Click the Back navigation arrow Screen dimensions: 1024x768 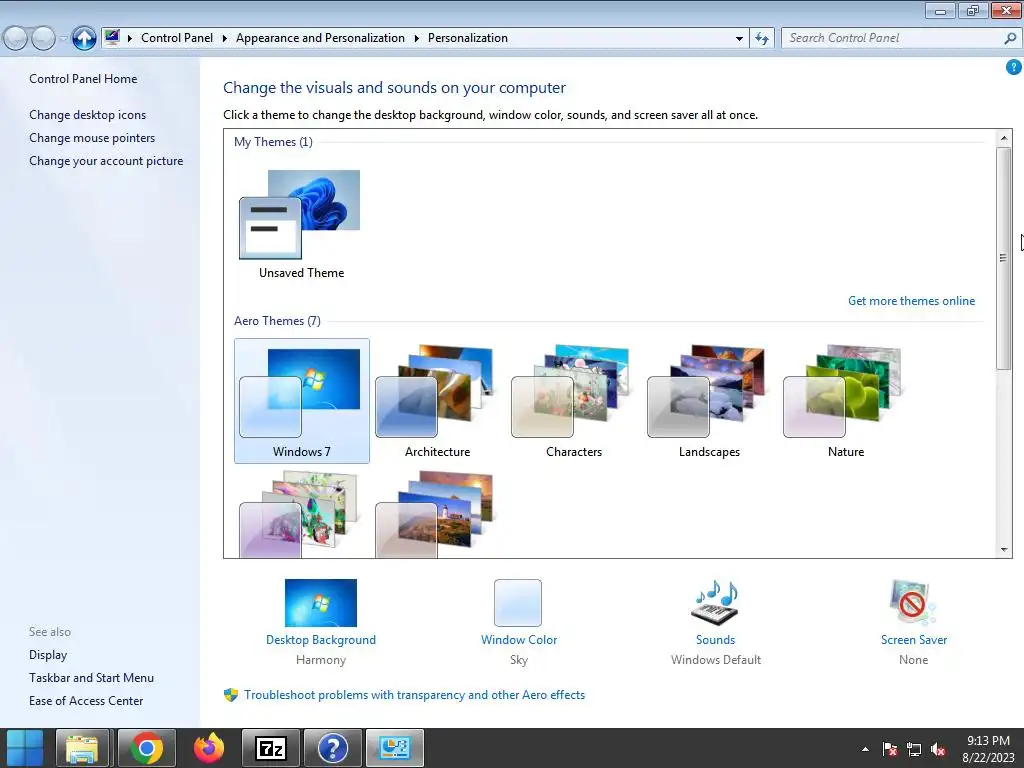pos(16,39)
